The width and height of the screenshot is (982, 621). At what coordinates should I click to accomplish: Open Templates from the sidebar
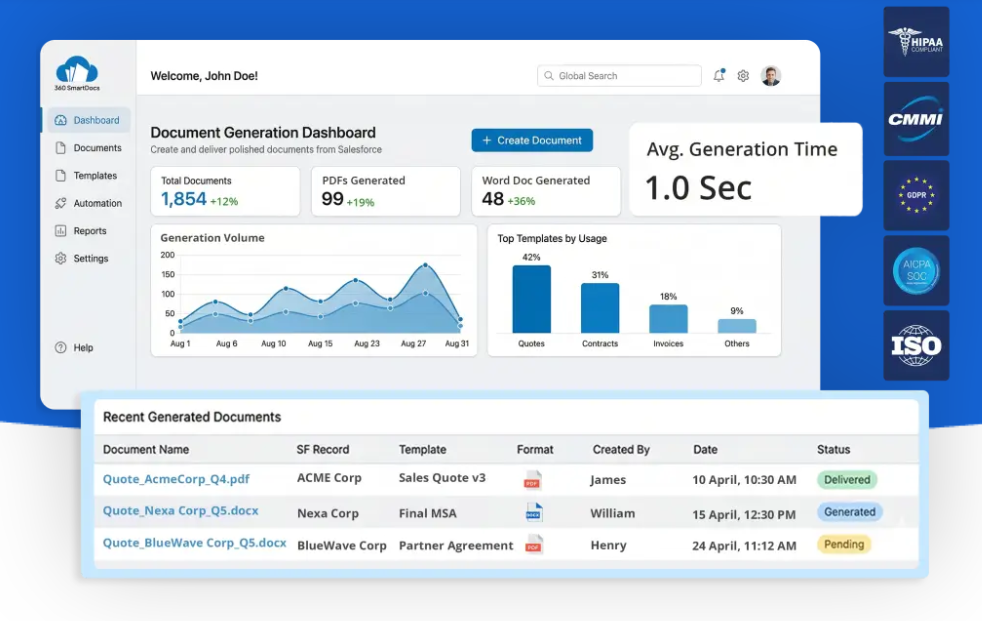pyautogui.click(x=86, y=175)
